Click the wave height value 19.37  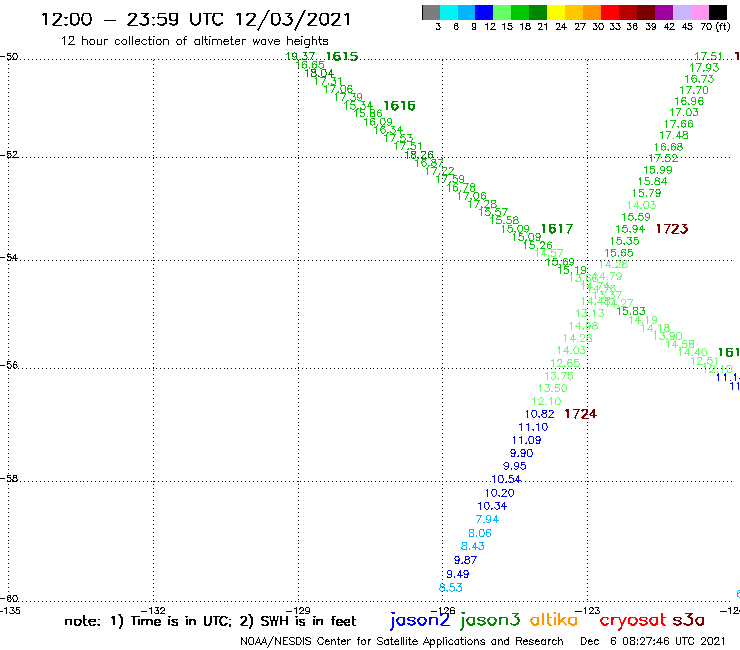point(300,56)
